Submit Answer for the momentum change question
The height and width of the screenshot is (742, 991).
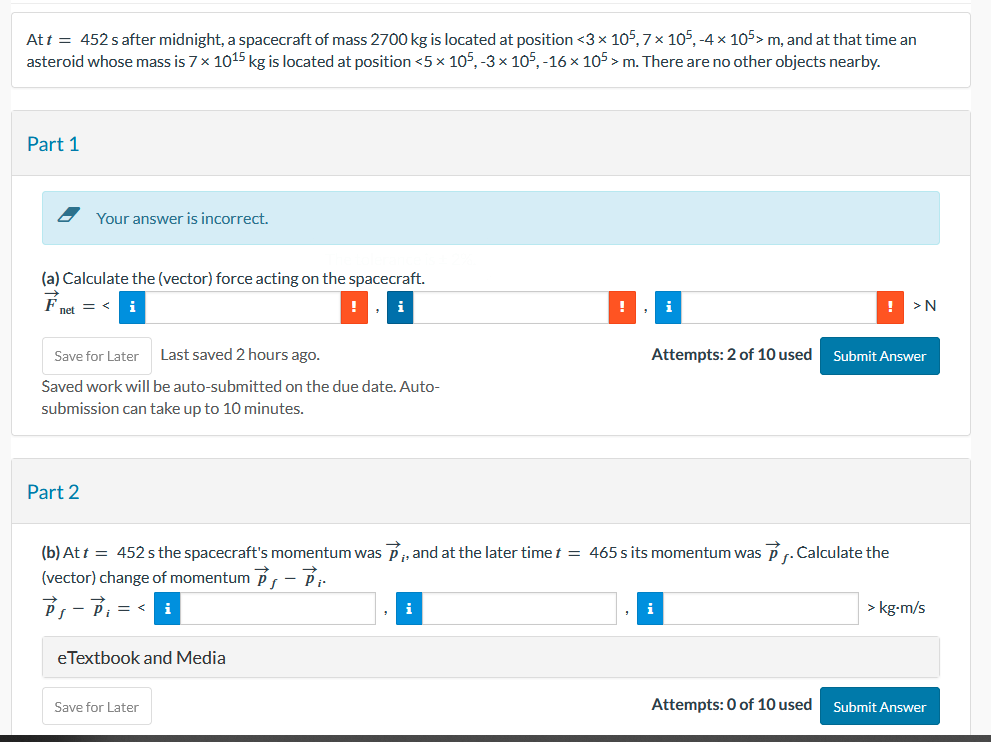879,705
